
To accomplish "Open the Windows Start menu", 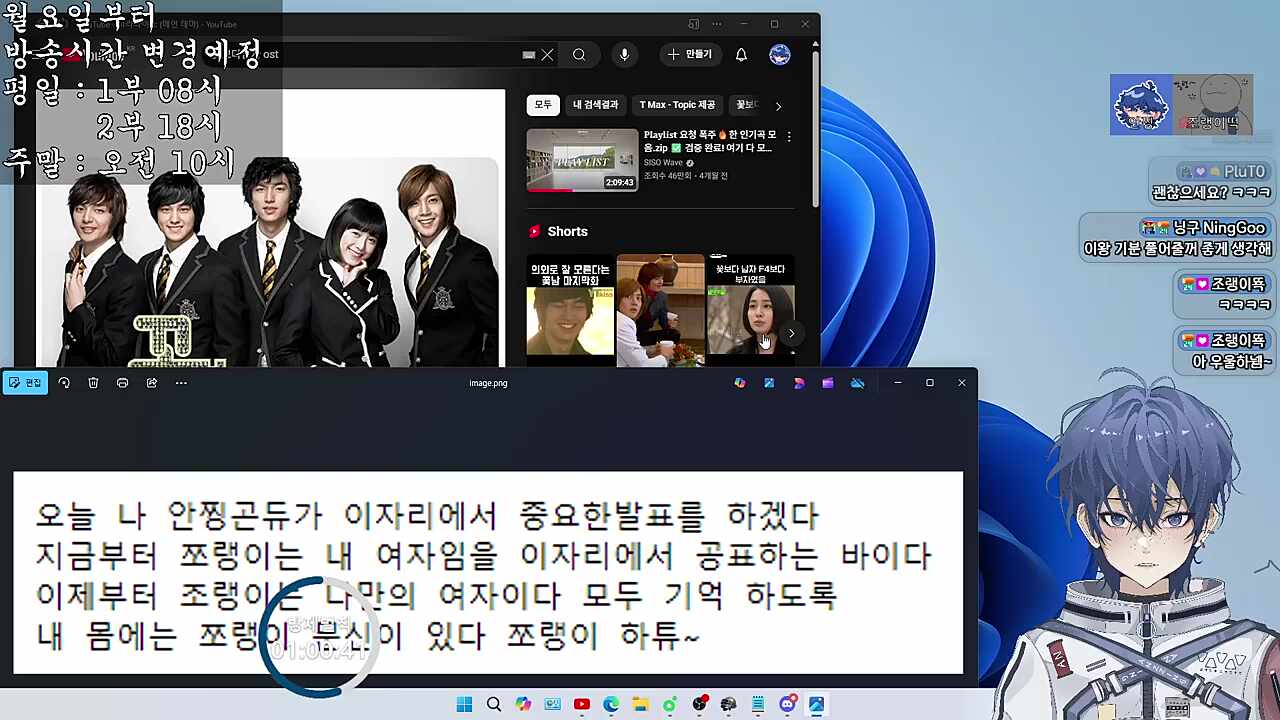I will point(464,705).
